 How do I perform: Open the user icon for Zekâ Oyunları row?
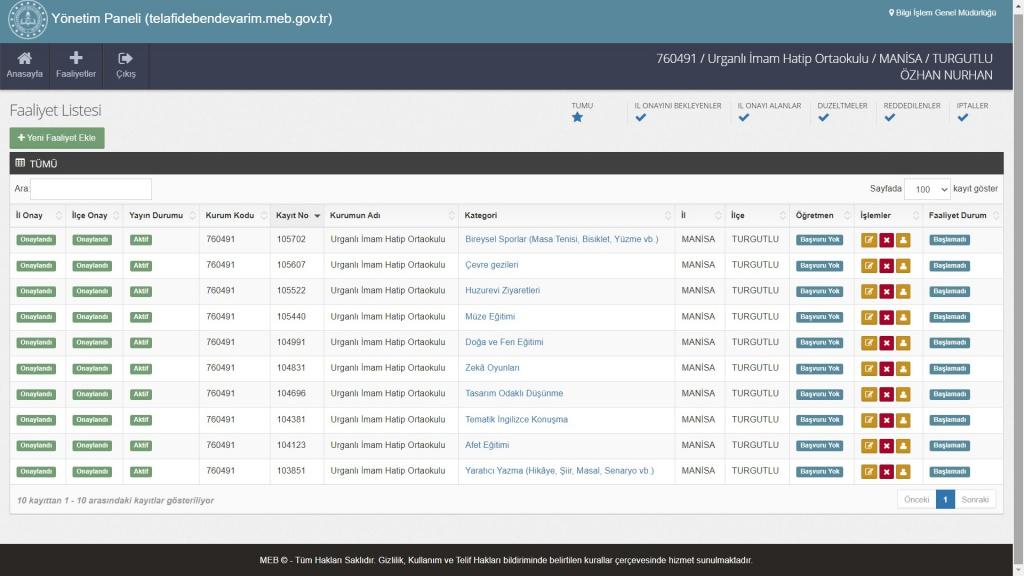tap(903, 368)
